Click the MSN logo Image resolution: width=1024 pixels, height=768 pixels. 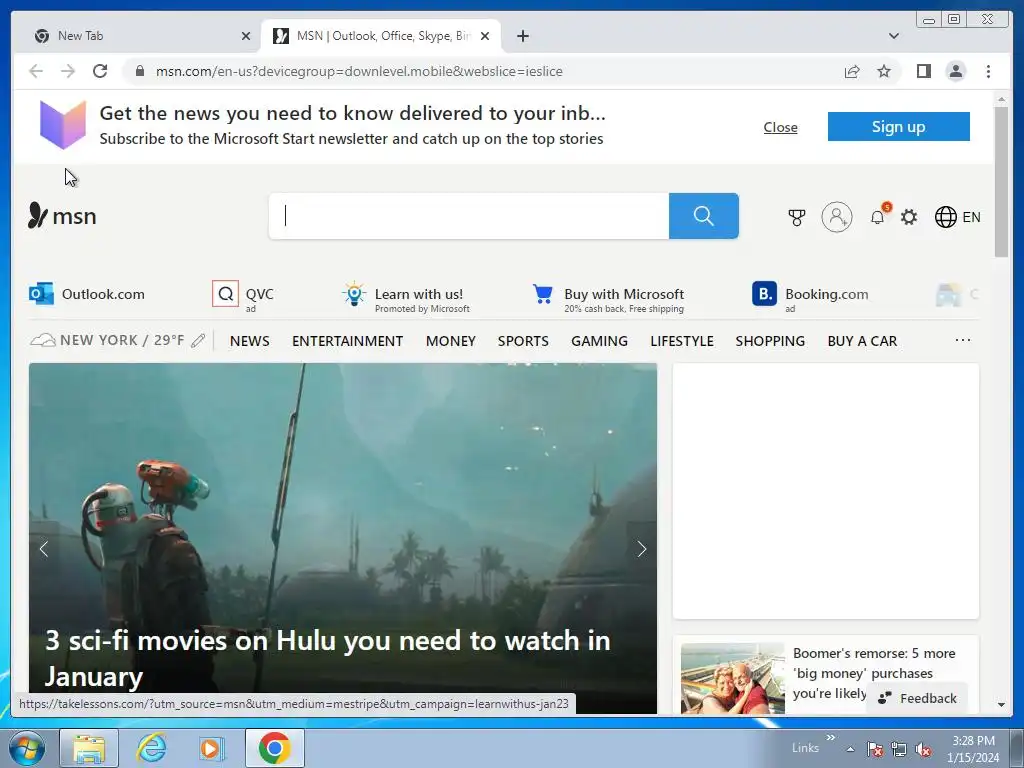pos(62,216)
